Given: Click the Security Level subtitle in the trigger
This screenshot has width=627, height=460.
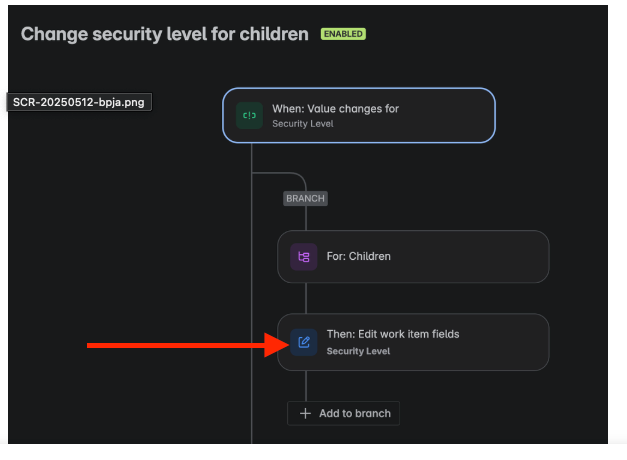Looking at the screenshot, I should [x=303, y=124].
